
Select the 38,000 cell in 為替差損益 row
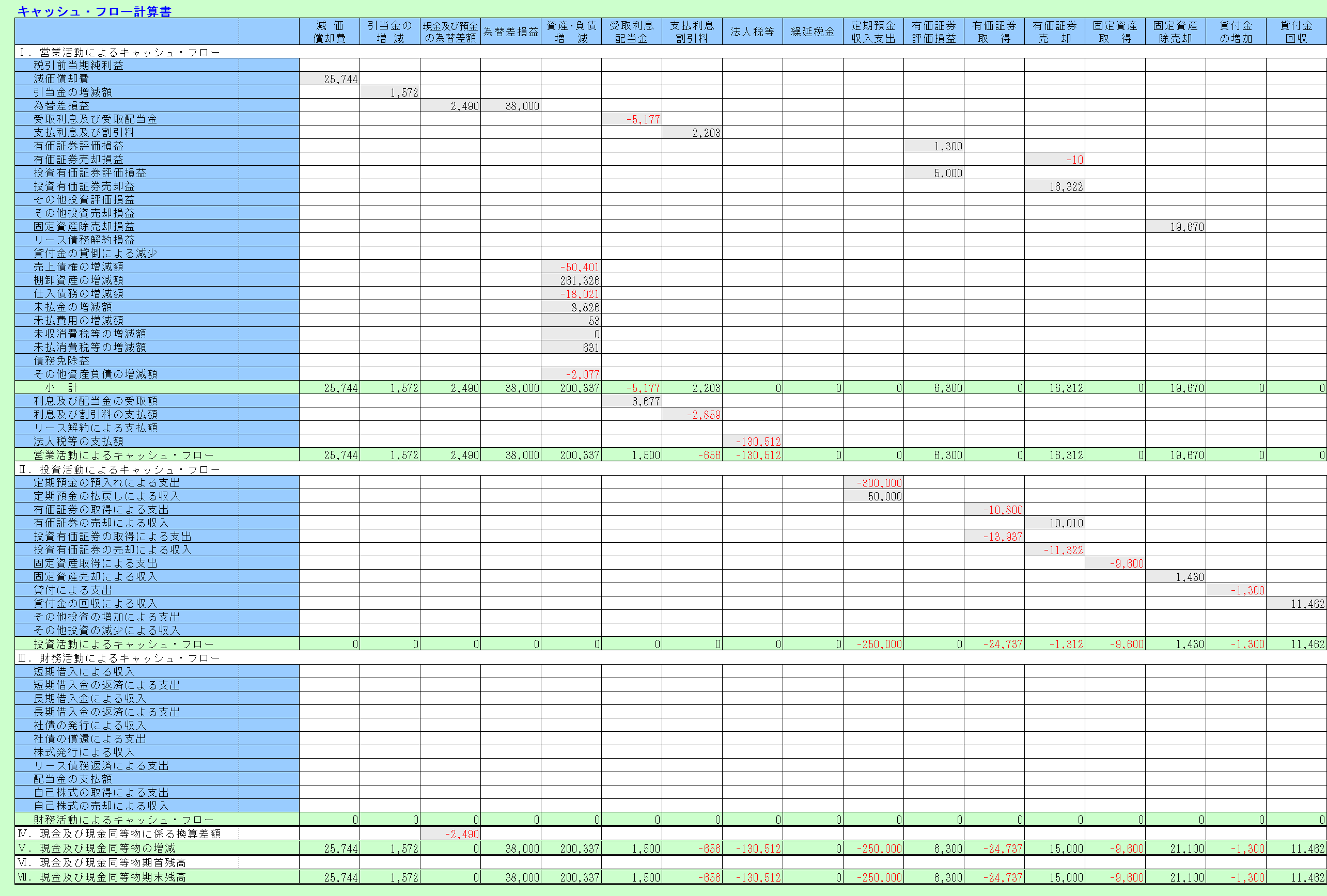click(511, 105)
